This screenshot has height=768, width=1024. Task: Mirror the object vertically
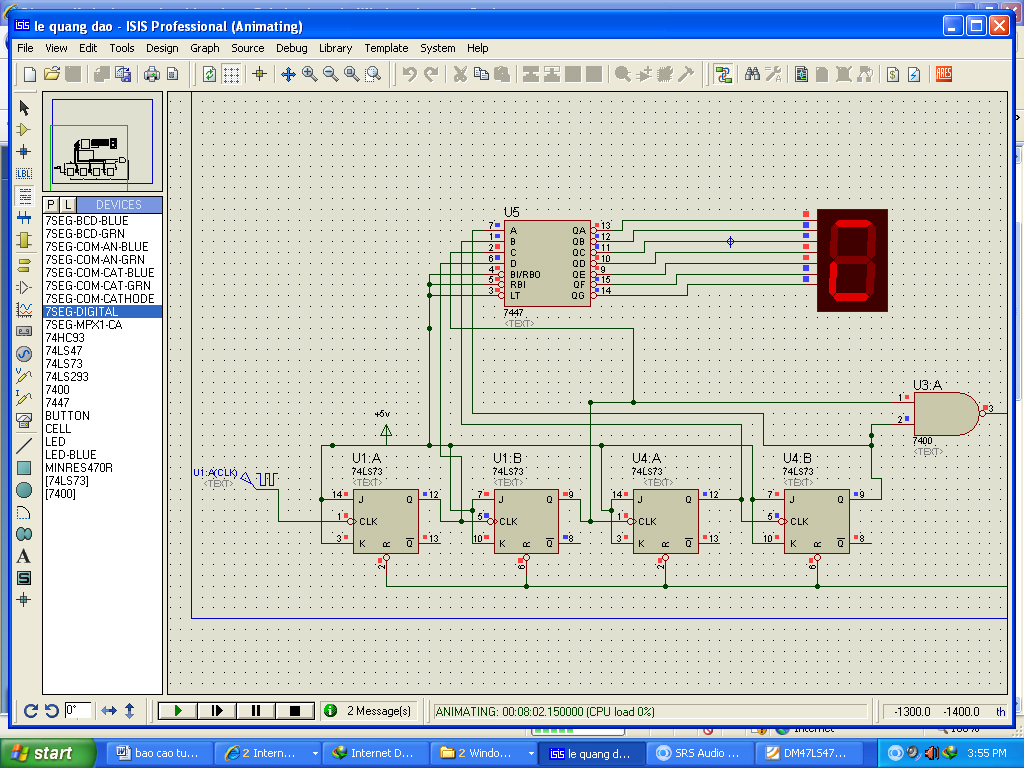point(129,711)
